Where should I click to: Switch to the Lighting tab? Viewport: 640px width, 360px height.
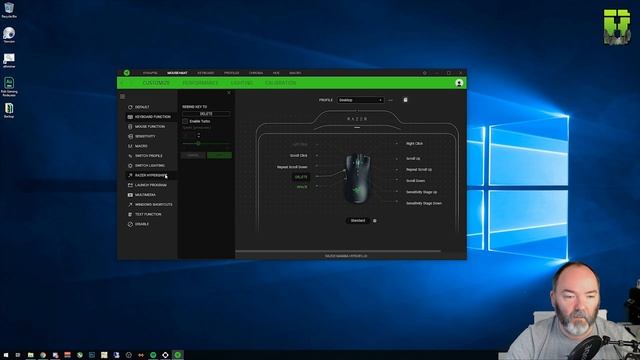click(242, 83)
